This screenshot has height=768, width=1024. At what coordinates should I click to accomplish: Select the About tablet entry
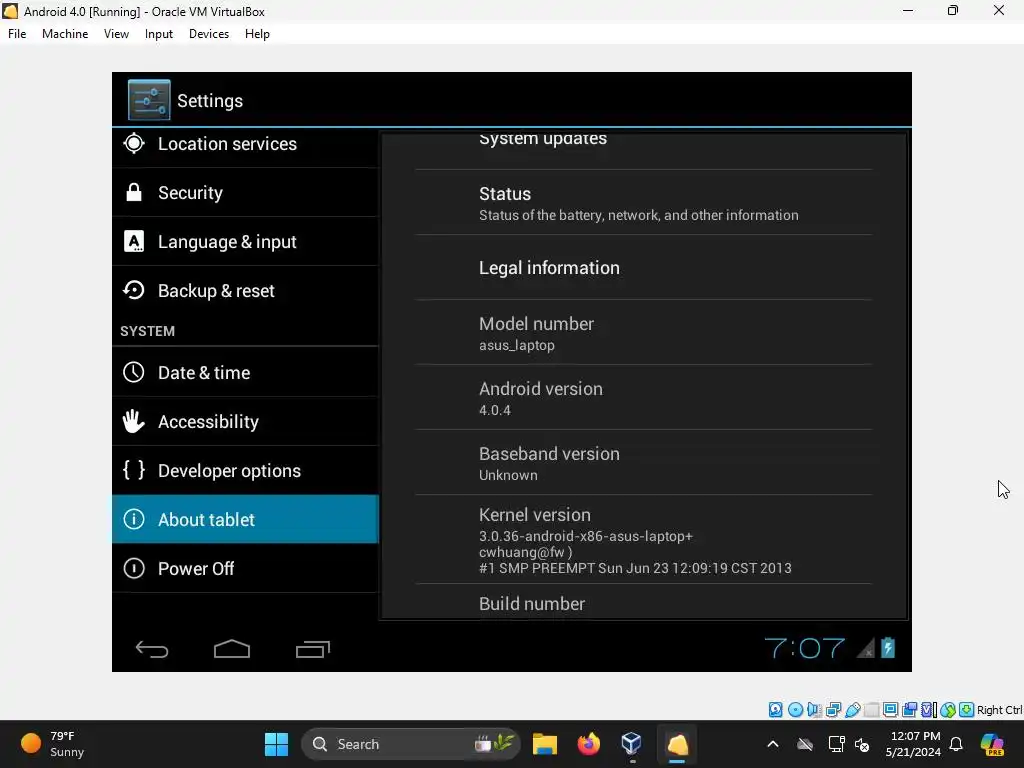pos(246,519)
